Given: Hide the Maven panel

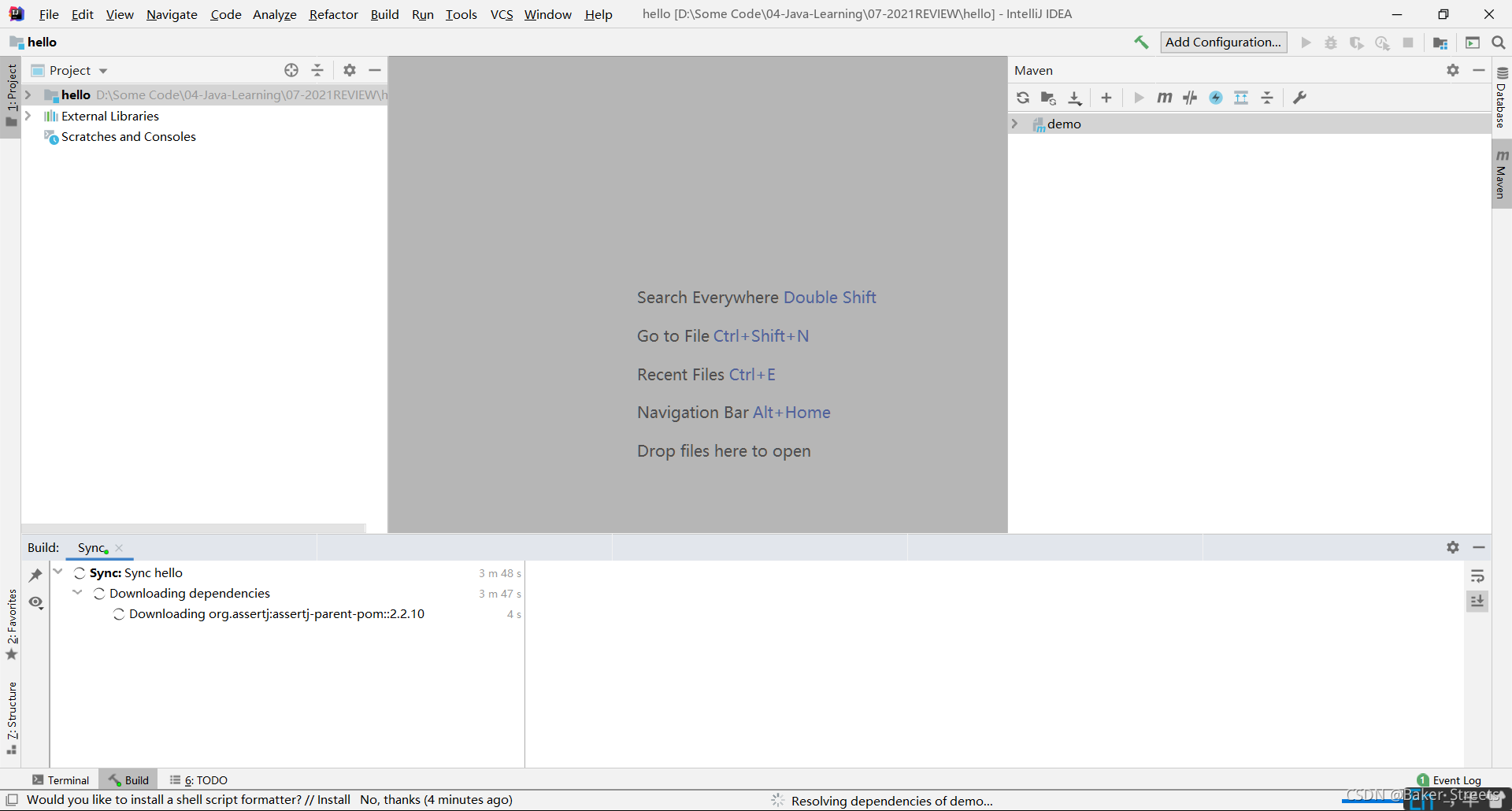Looking at the screenshot, I should (x=1479, y=70).
